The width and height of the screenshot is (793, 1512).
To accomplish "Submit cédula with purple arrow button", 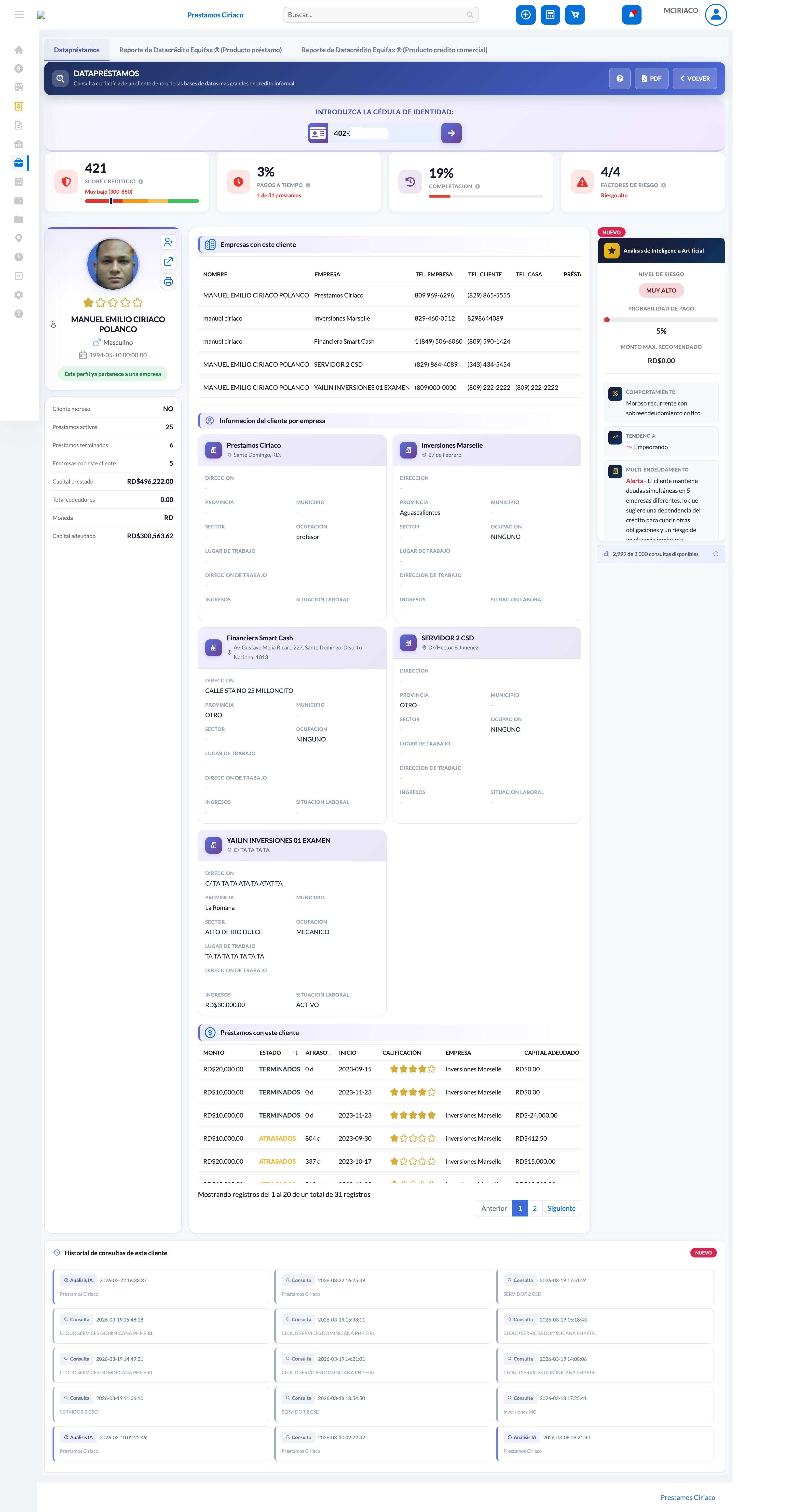I will point(451,133).
